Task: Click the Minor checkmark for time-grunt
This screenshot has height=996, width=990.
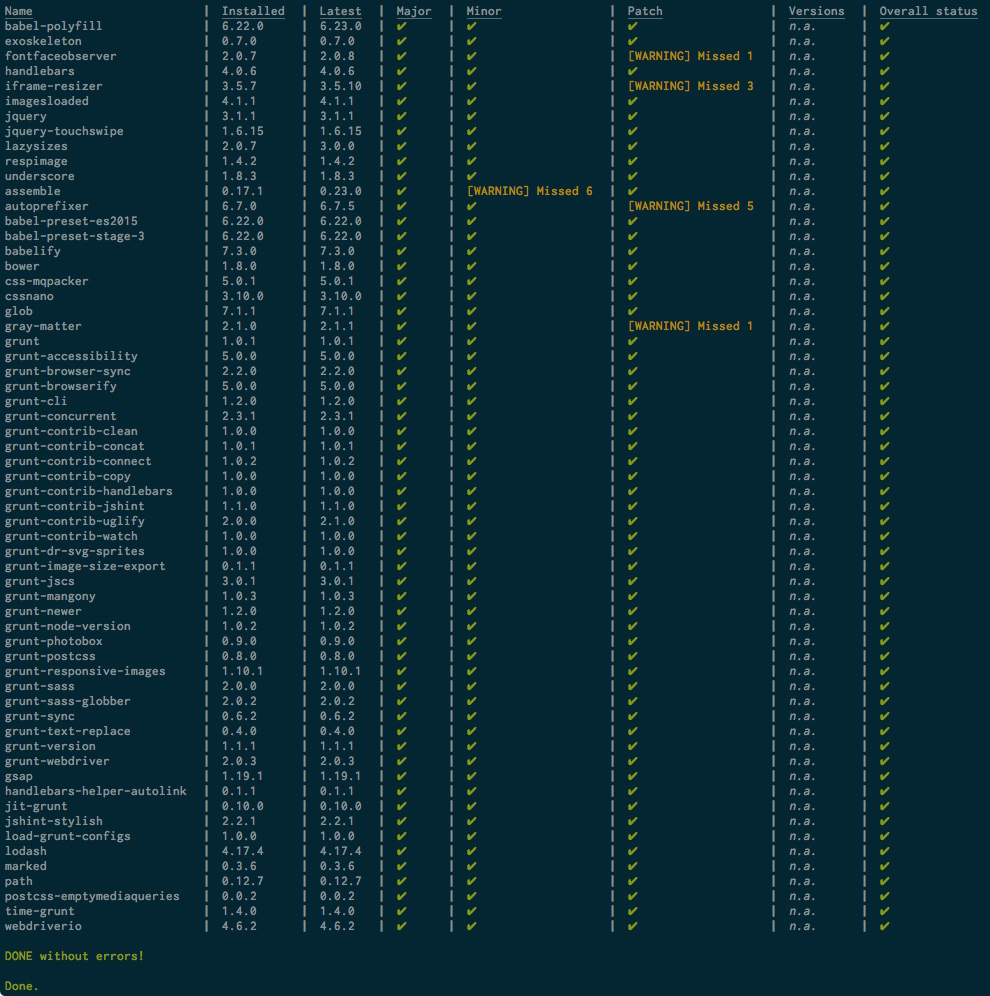Action: click(472, 911)
